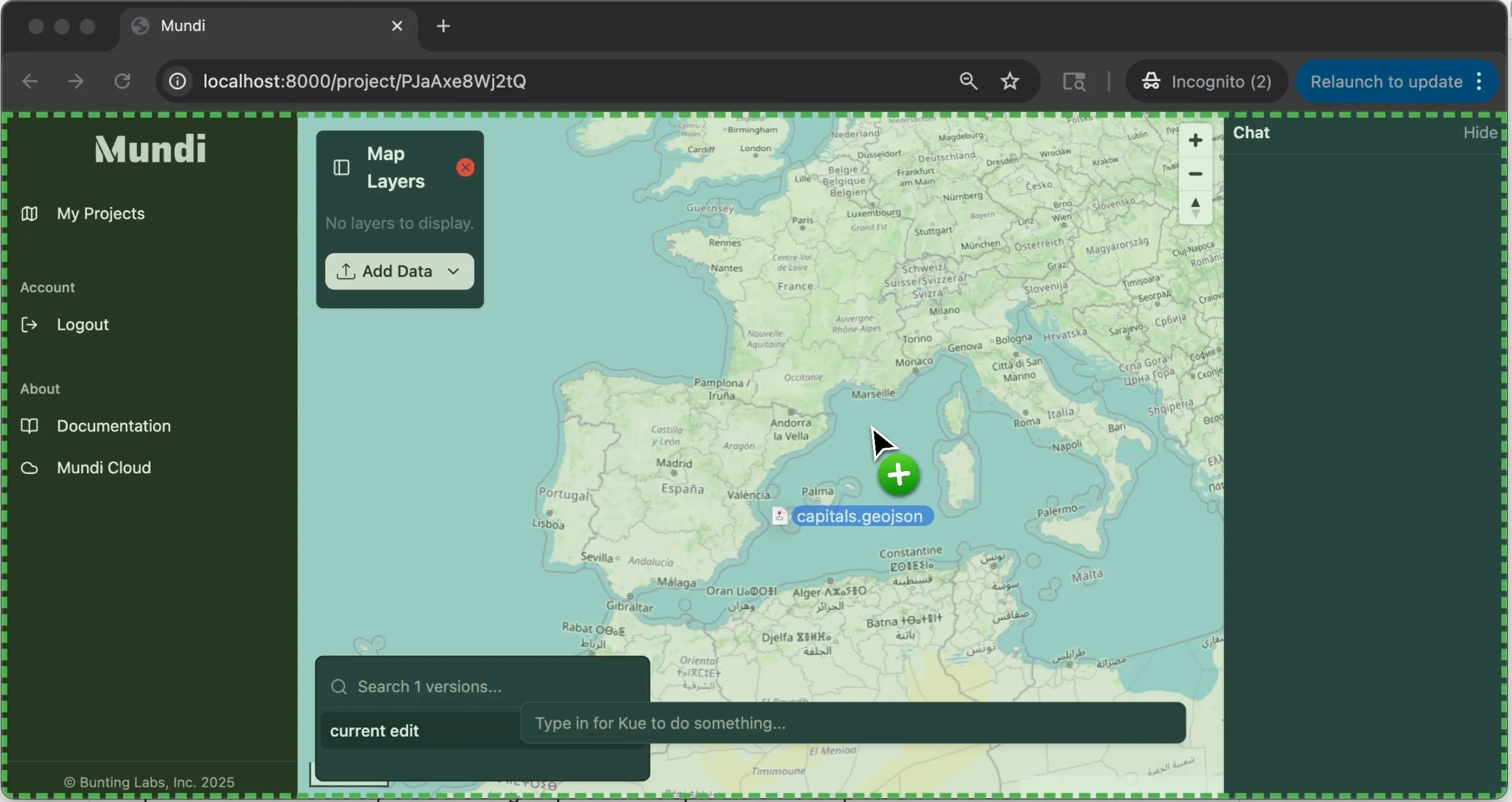Viewport: 1512px width, 802px height.
Task: Click the Documentation book icon
Action: pyautogui.click(x=29, y=426)
